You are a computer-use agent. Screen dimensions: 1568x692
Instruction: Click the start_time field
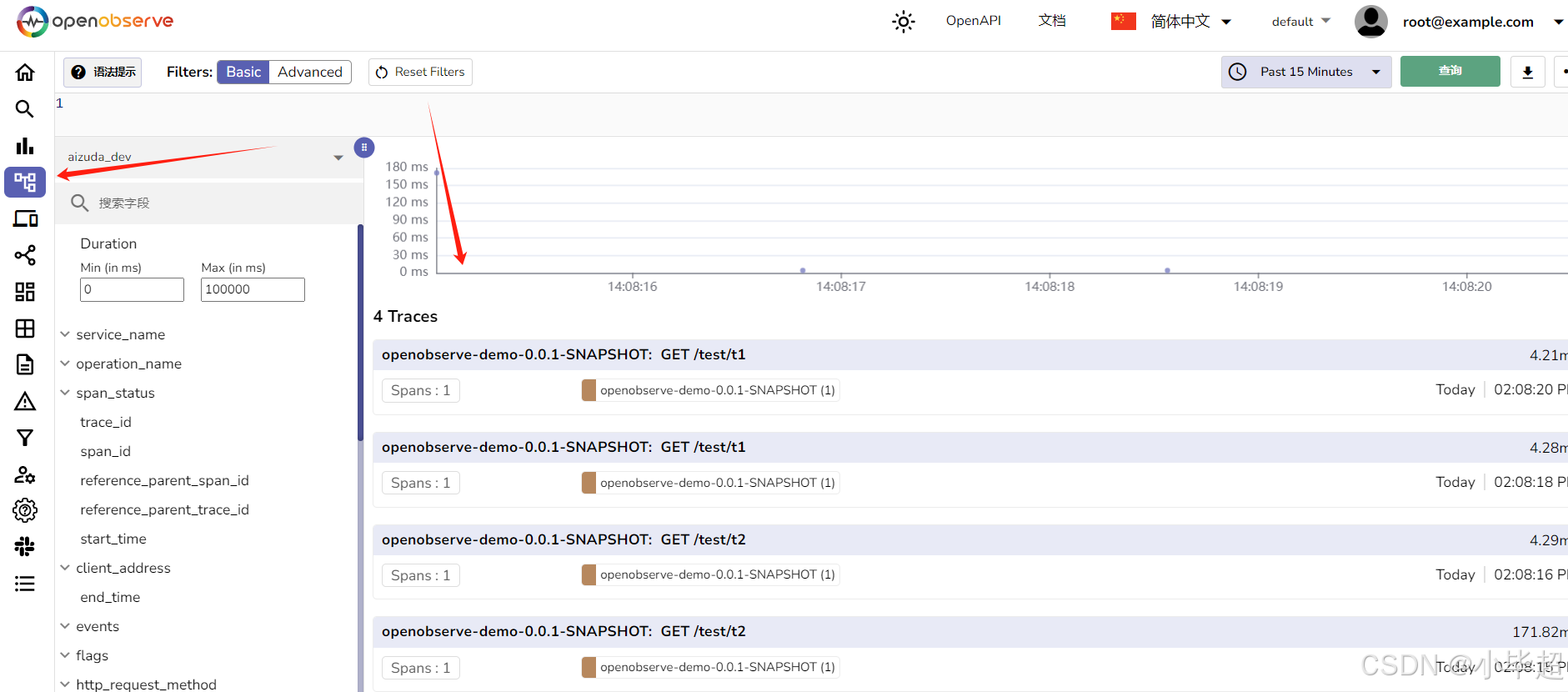tap(113, 539)
